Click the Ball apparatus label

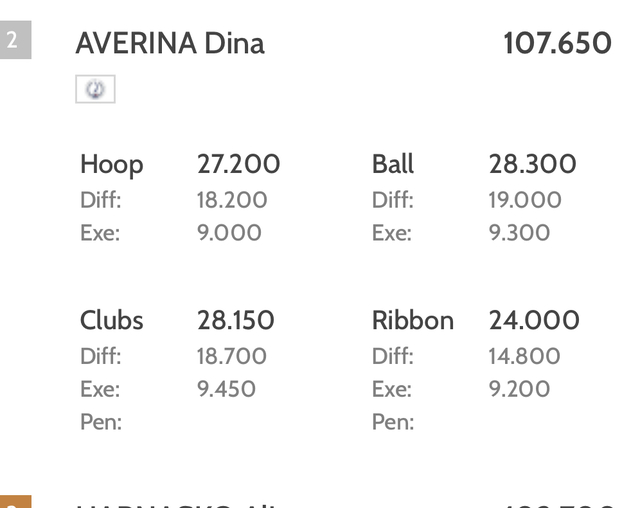[393, 164]
